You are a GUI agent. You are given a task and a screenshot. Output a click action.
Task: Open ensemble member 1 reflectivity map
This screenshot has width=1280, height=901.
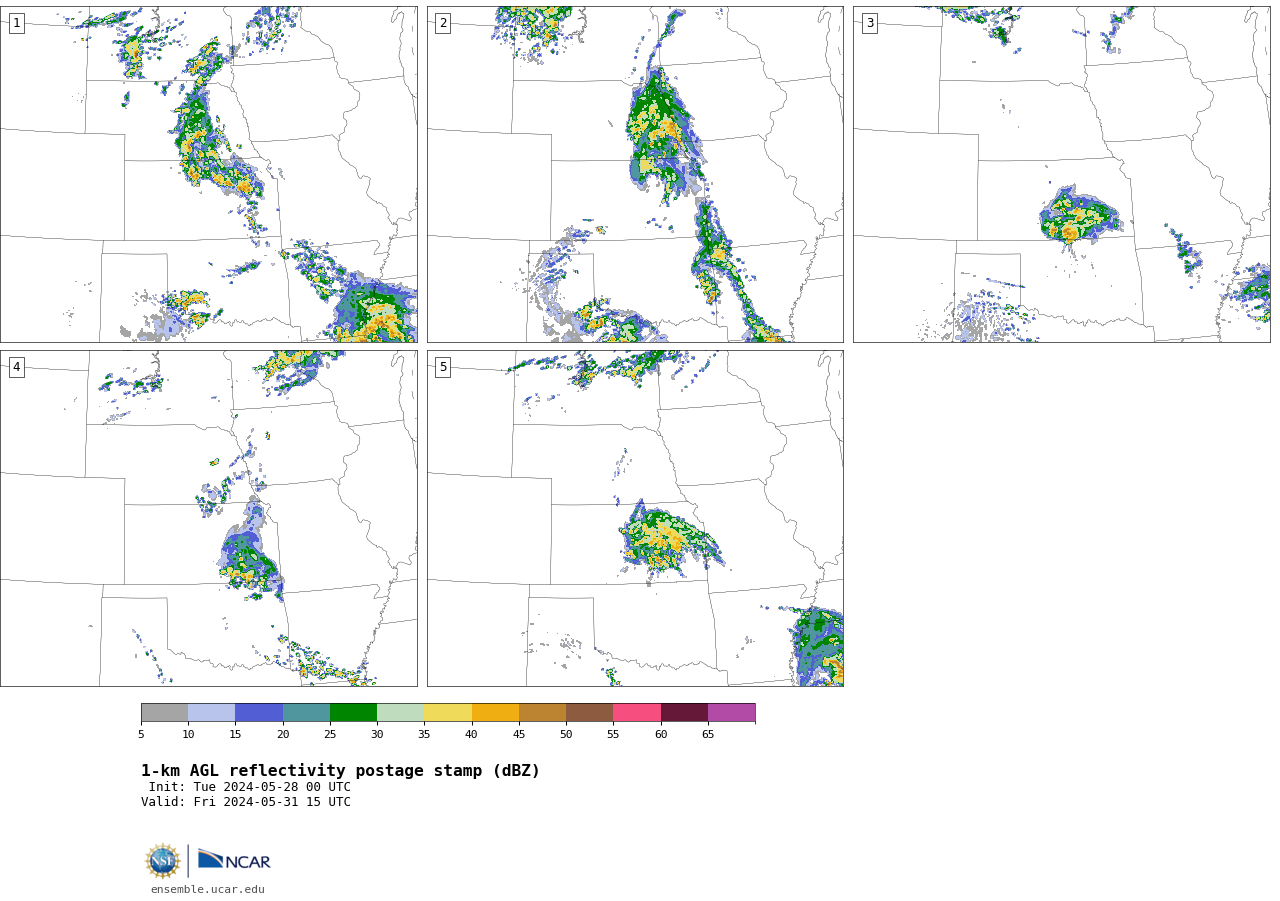point(209,175)
